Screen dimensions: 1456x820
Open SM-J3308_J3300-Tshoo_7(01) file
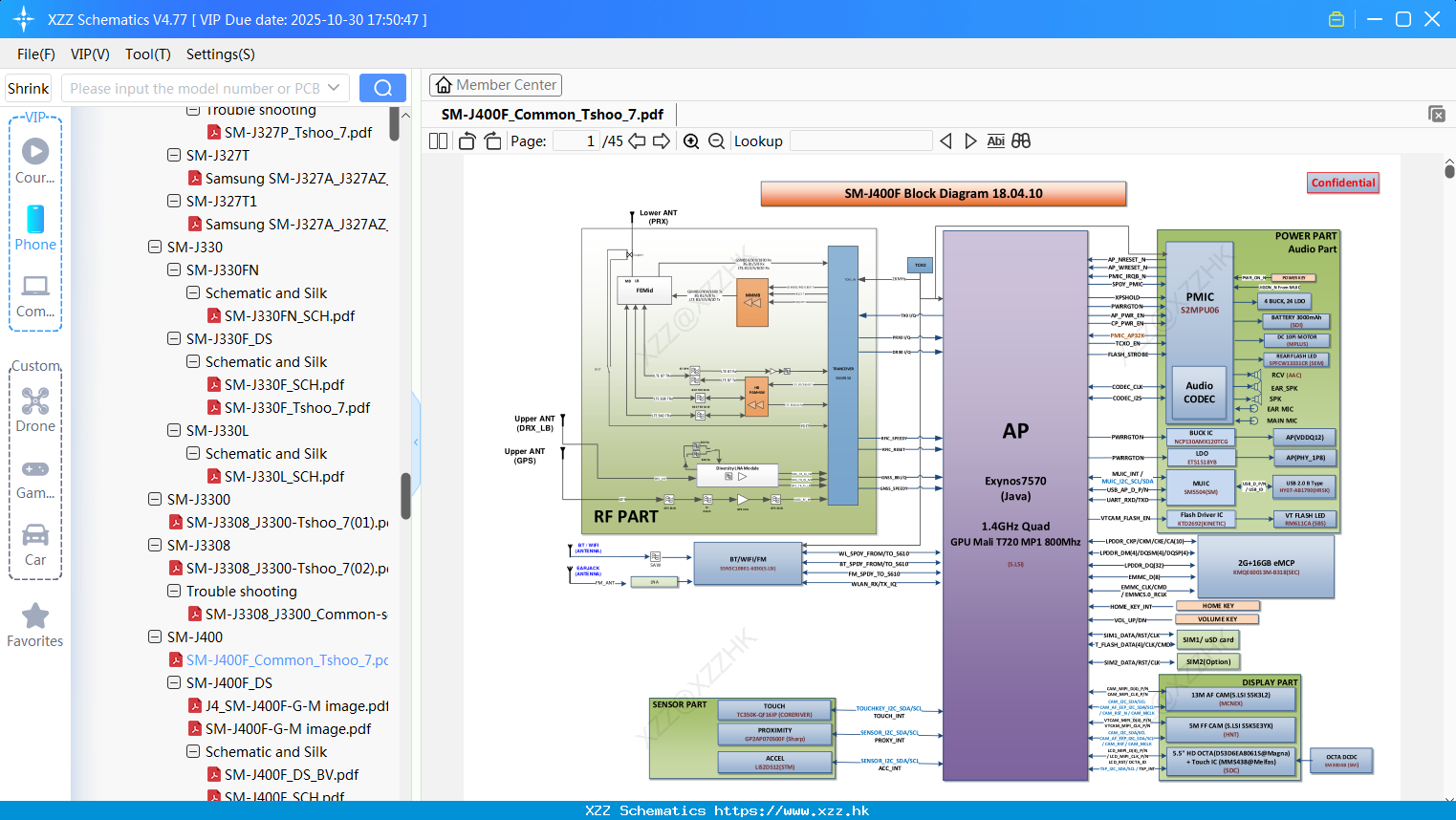pos(278,522)
